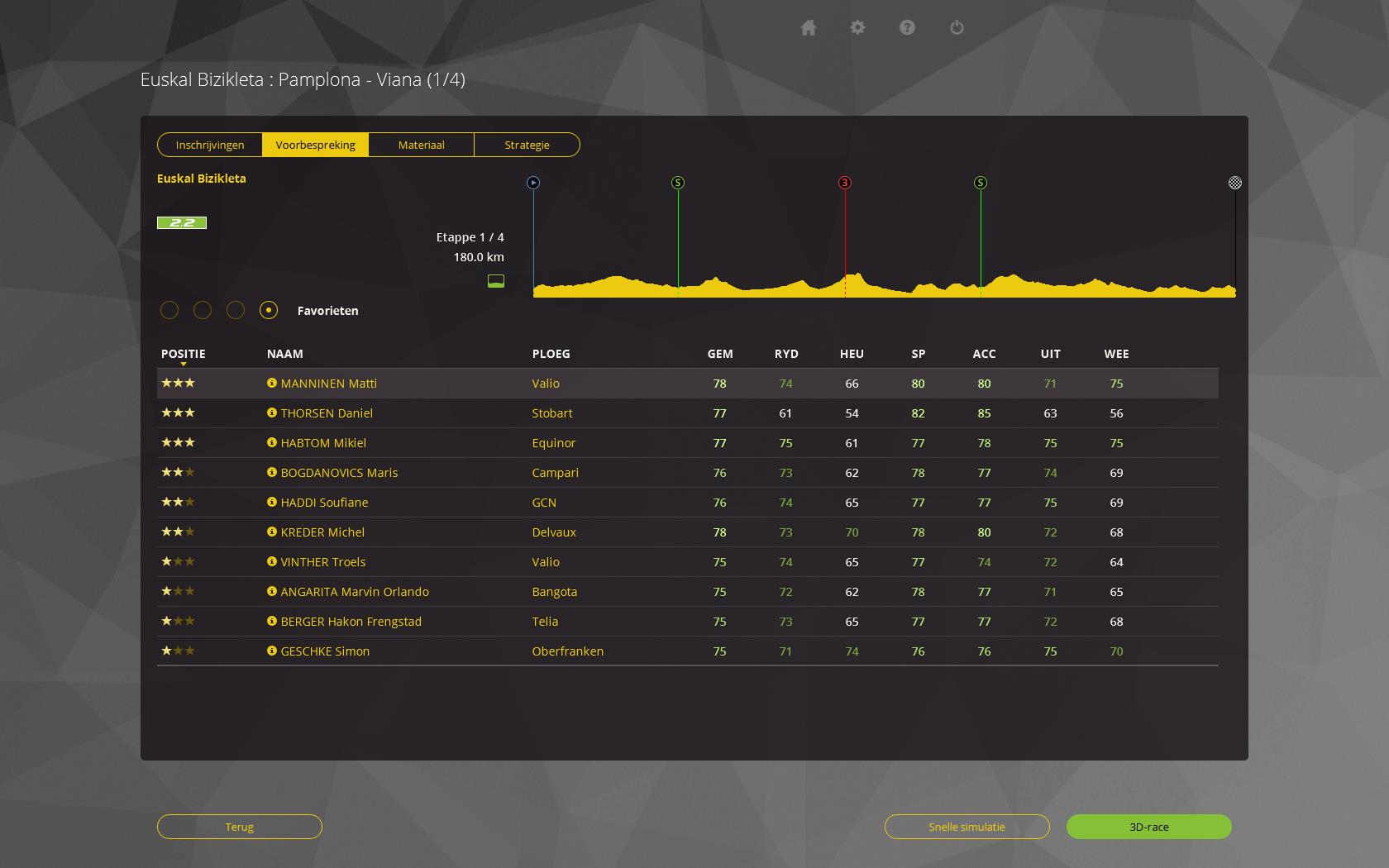Screen dimensions: 1389x868
Task: Switch to the Strategie tab
Action: pyautogui.click(x=527, y=145)
